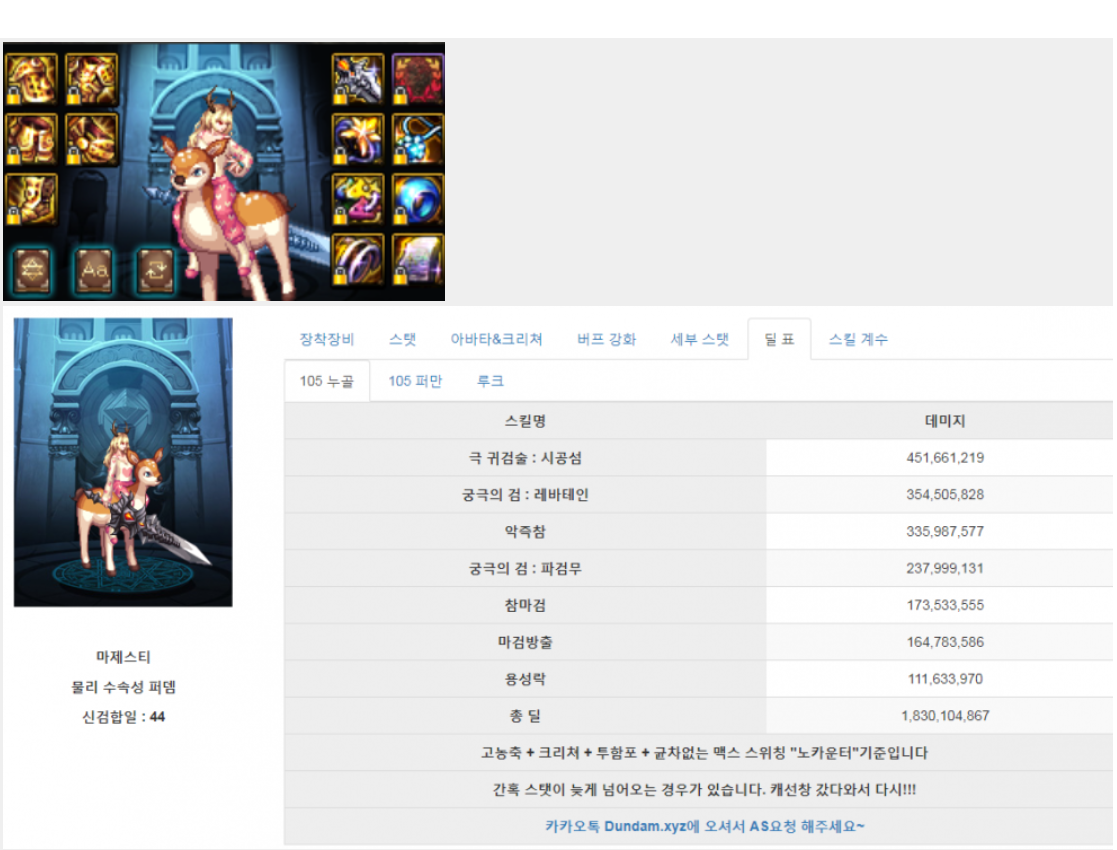The image size is (1117, 850).
Task: Click the gold flower bracelet icon
Action: coord(358,138)
